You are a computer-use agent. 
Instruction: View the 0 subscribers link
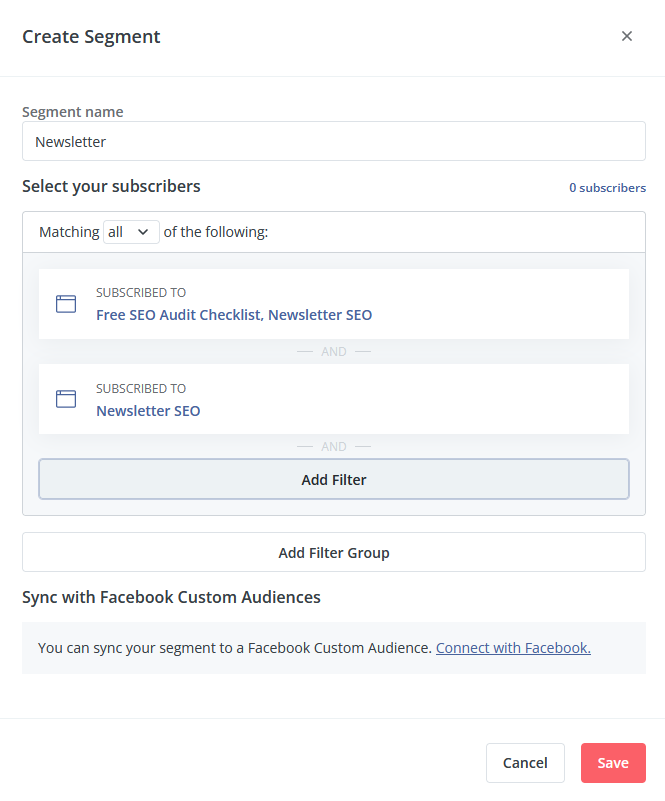coord(607,188)
